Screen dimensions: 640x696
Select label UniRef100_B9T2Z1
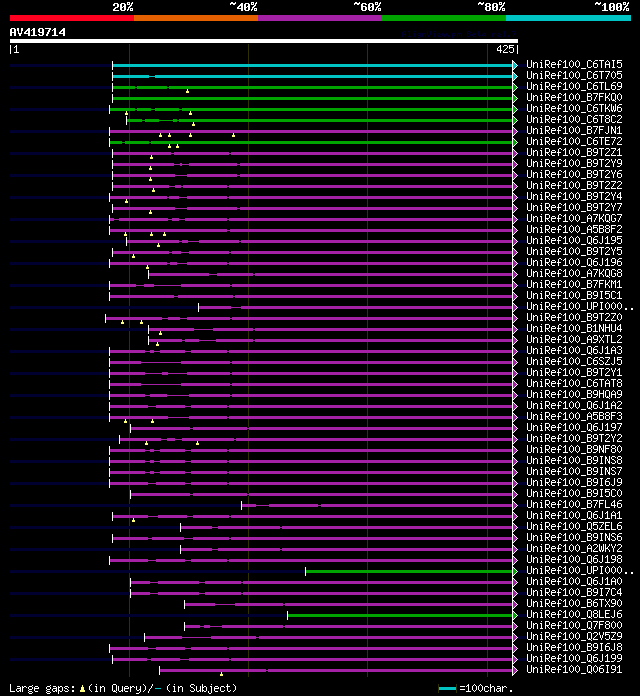click(574, 152)
